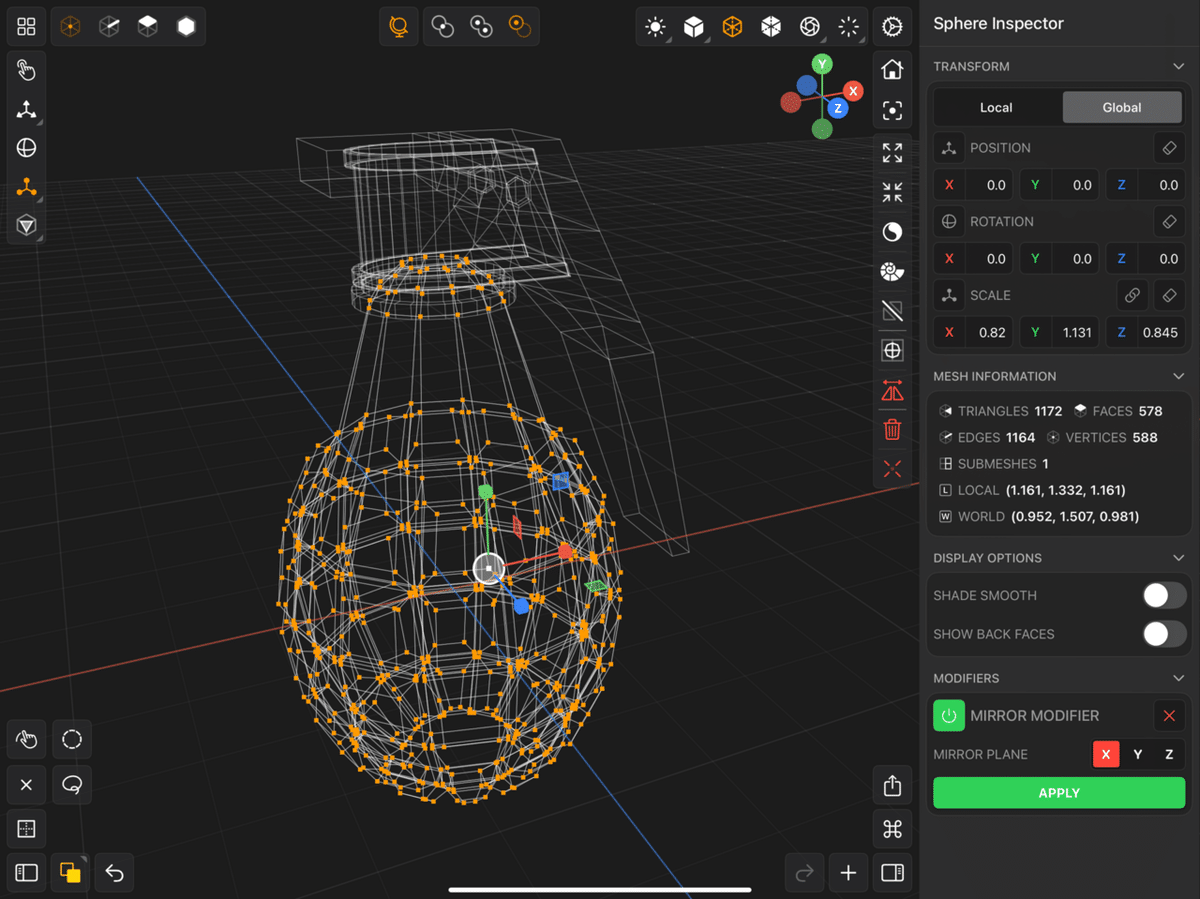The height and width of the screenshot is (899, 1200).
Task: Tap the command shortcuts icon
Action: 892,828
